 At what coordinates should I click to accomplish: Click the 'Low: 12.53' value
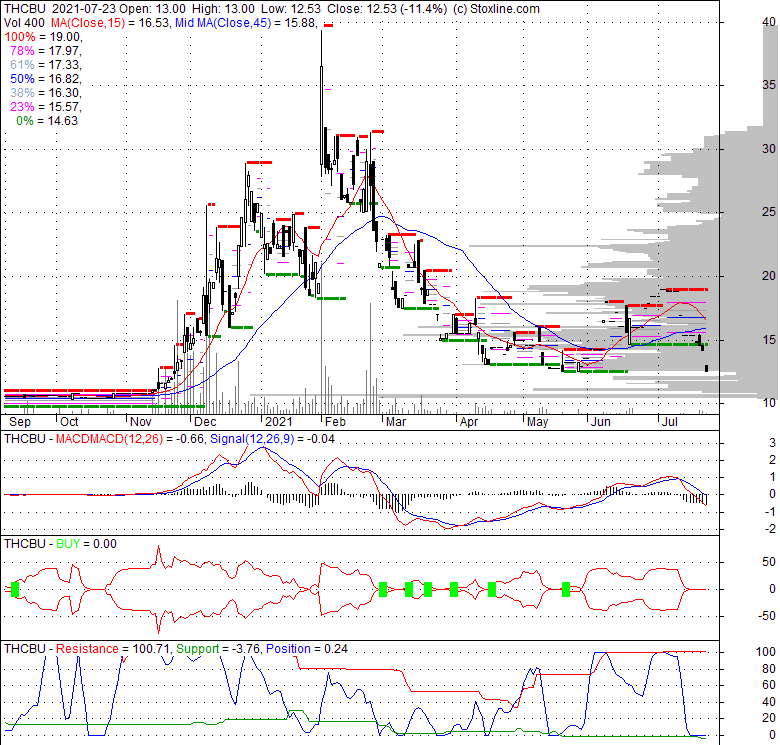click(x=291, y=8)
